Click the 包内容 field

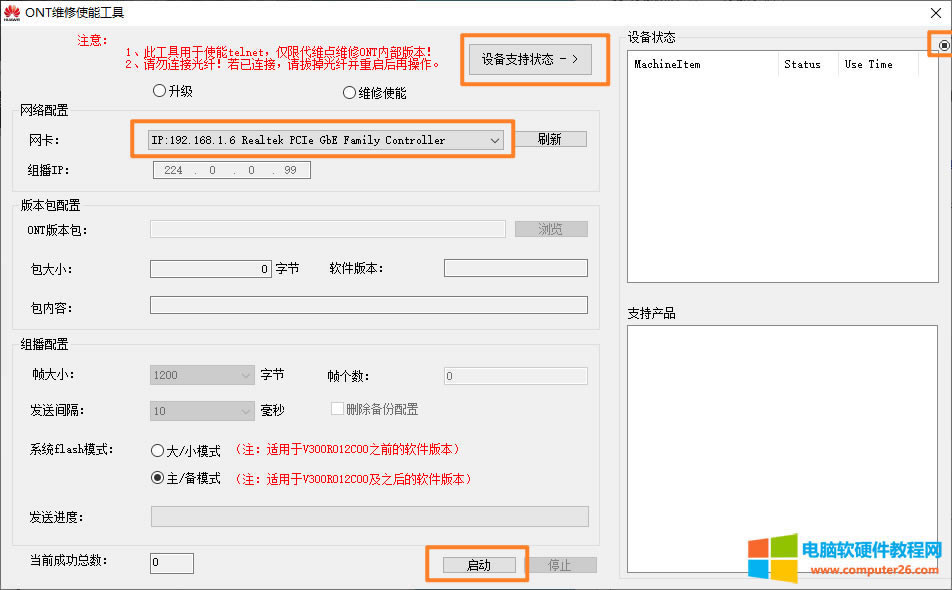coord(369,305)
